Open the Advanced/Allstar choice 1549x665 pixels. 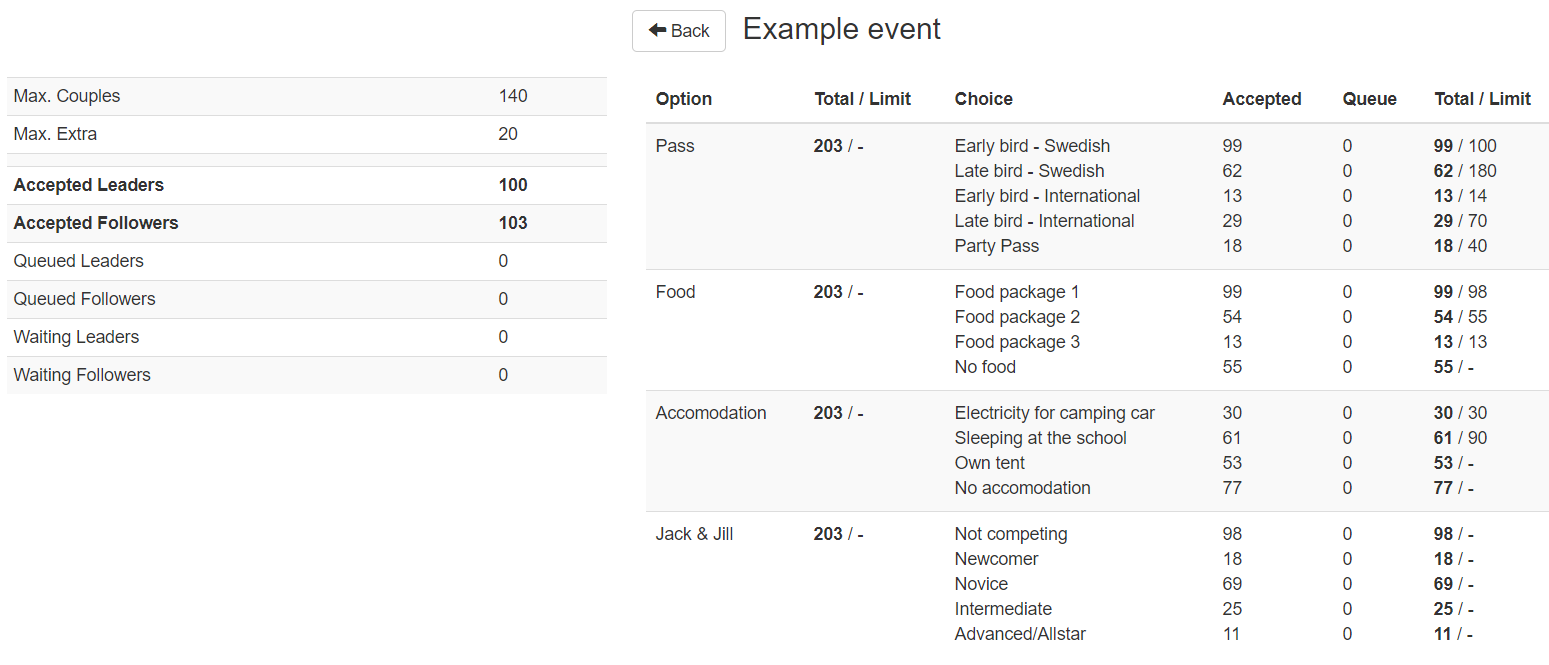click(1019, 634)
